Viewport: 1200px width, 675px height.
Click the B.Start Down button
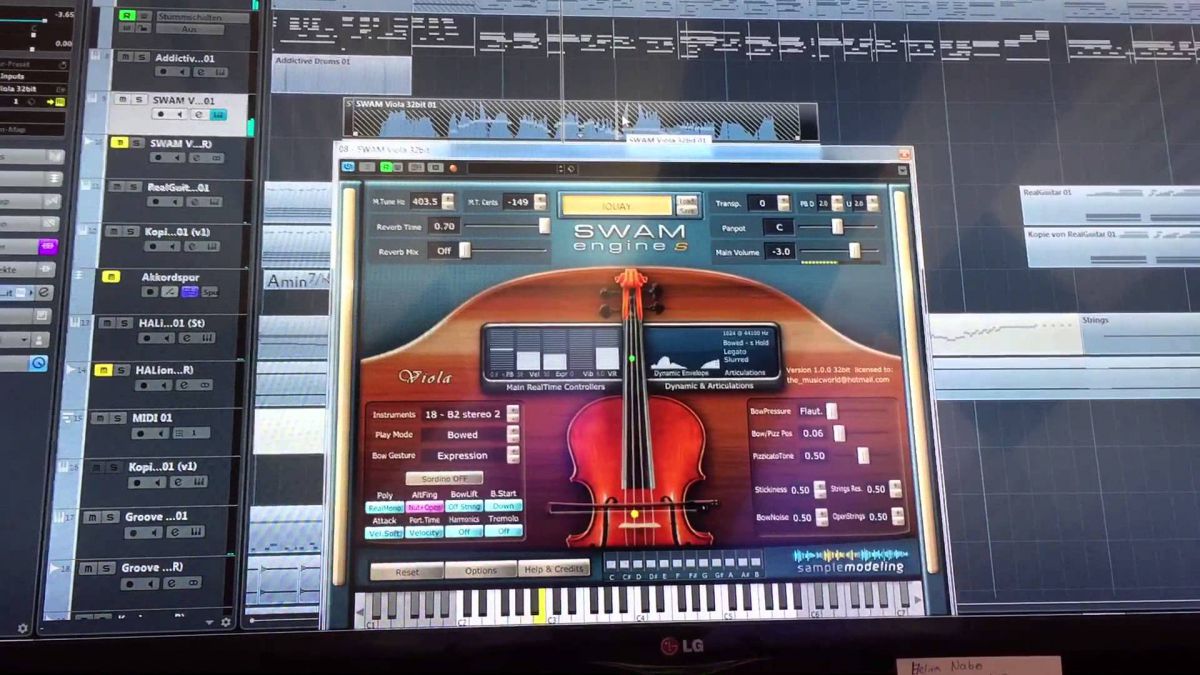pos(504,507)
